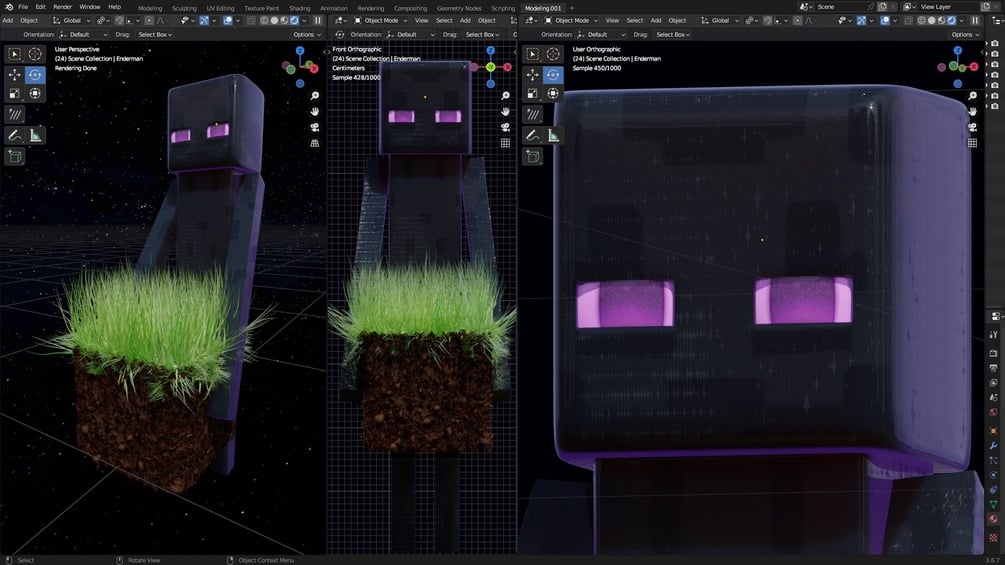The image size is (1005, 565).
Task: Select the Rotate tool in right viewport
Action: tap(552, 75)
